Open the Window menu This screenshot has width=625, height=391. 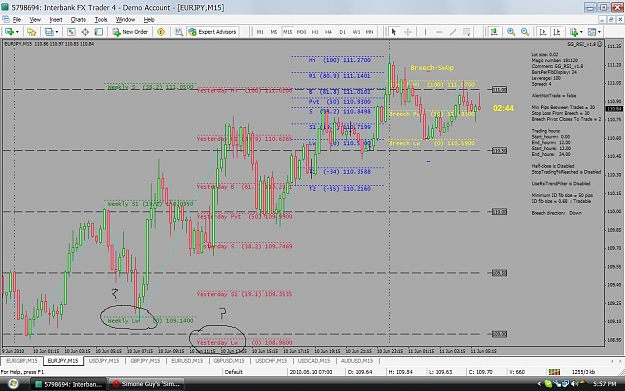pos(125,20)
